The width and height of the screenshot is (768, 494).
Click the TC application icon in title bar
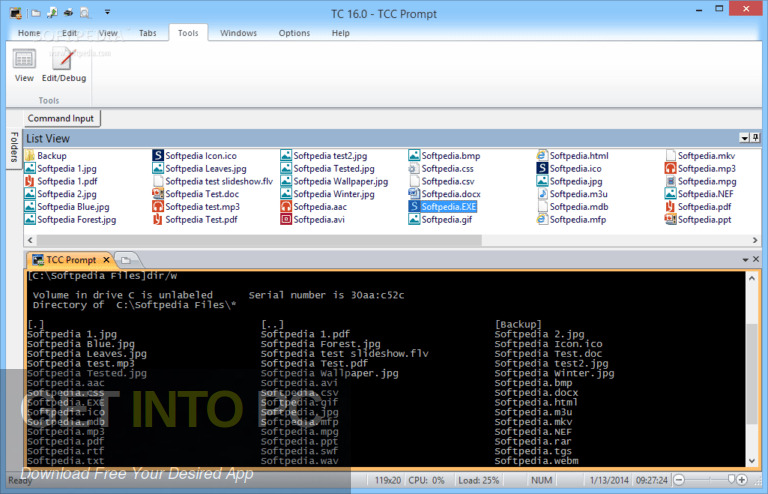pyautogui.click(x=15, y=13)
